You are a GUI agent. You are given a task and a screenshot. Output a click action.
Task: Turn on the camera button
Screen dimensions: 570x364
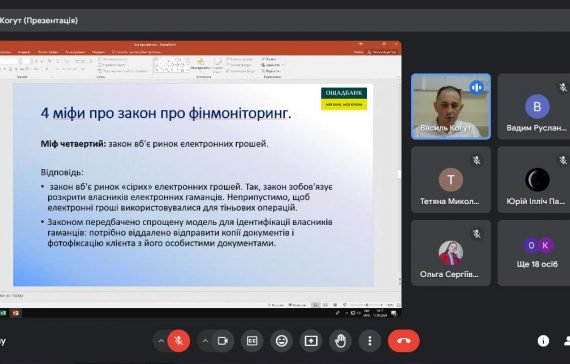222,341
